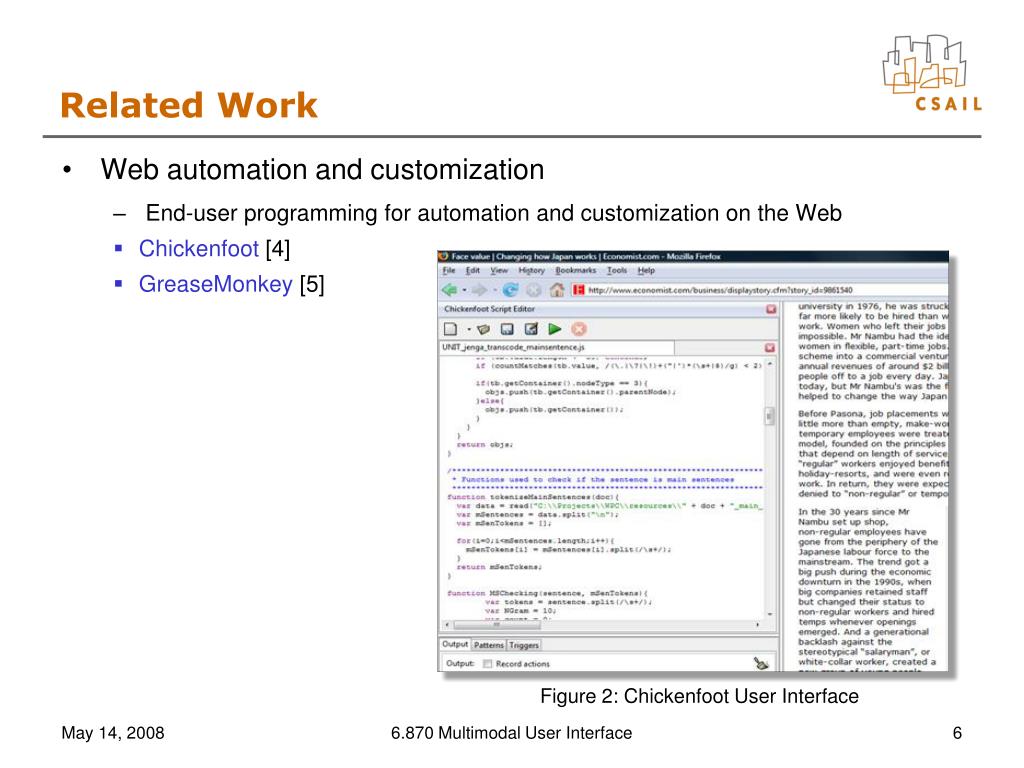Click the 'May 14, 2008' footer date
Image resolution: width=1024 pixels, height=768 pixels.
click(x=113, y=733)
